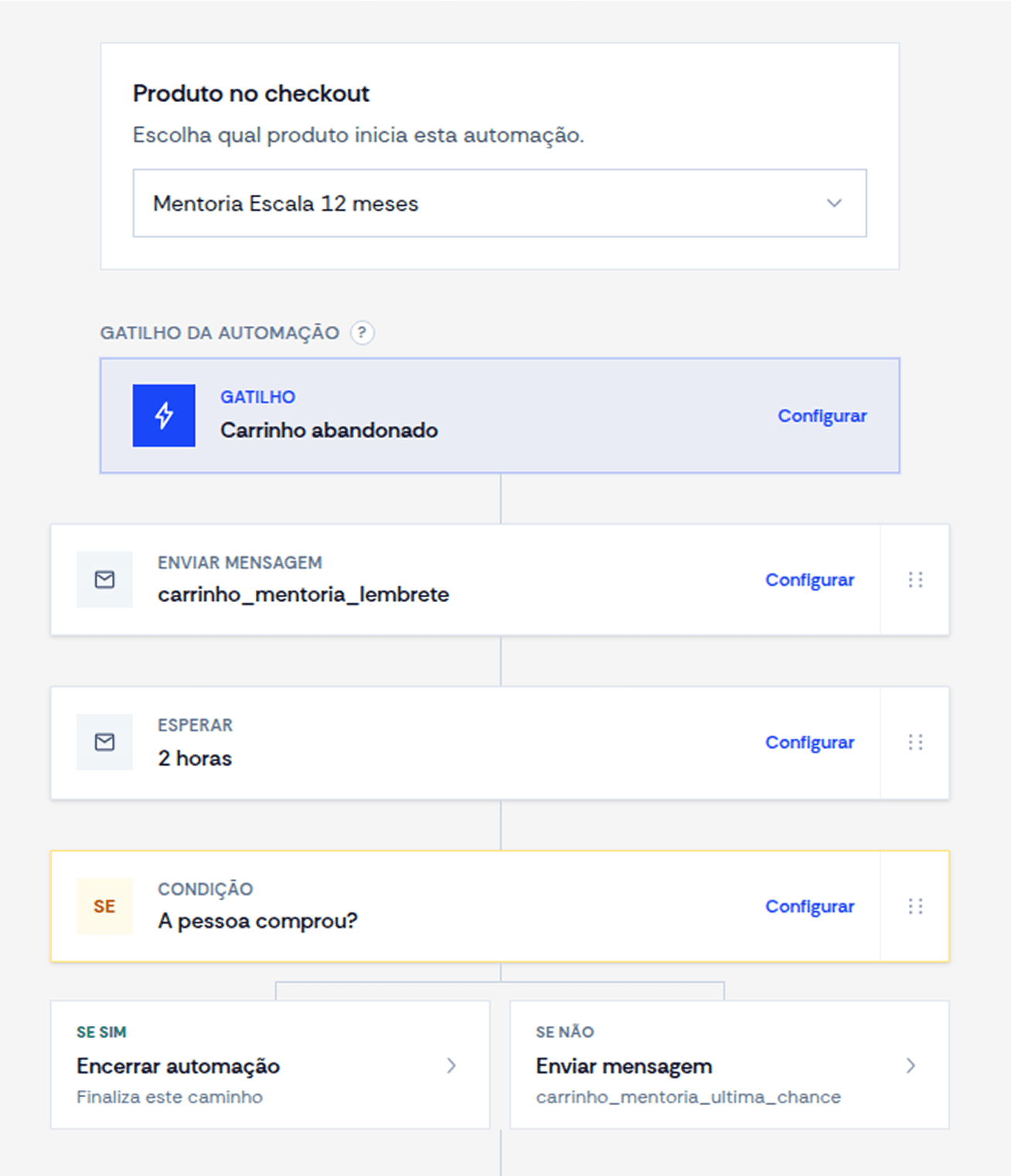The height and width of the screenshot is (1176, 1011).
Task: Click the 2 horas wait duration text
Action: point(195,758)
